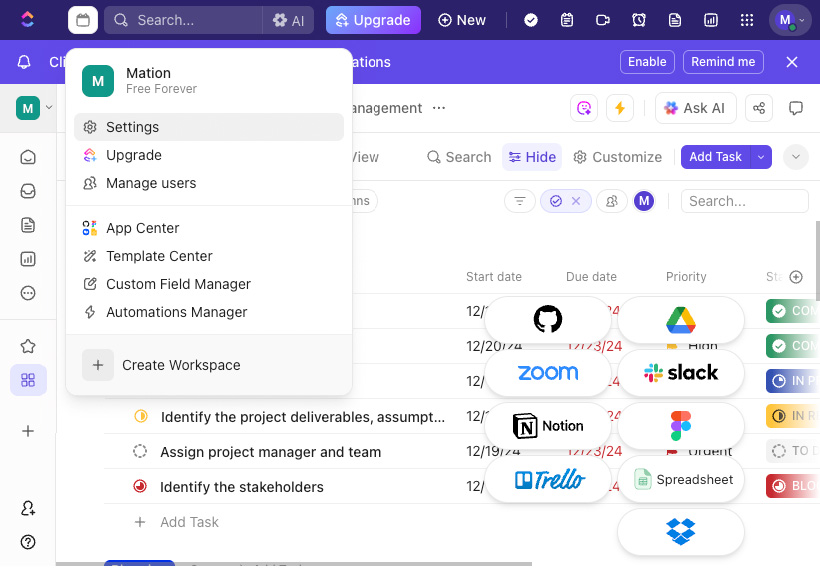
Task: Click the lightning automations icon
Action: [620, 108]
